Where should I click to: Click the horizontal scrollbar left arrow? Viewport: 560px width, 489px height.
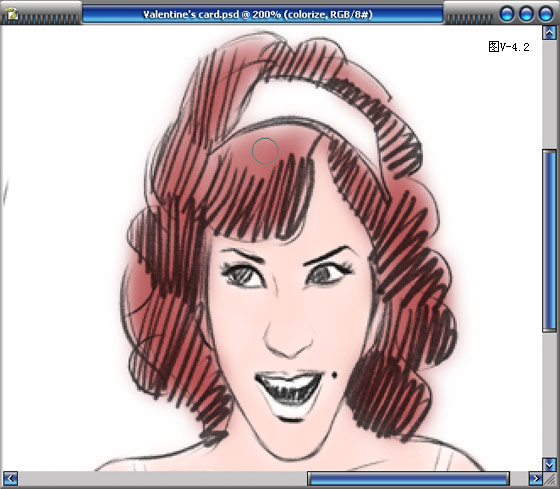pos(10,479)
